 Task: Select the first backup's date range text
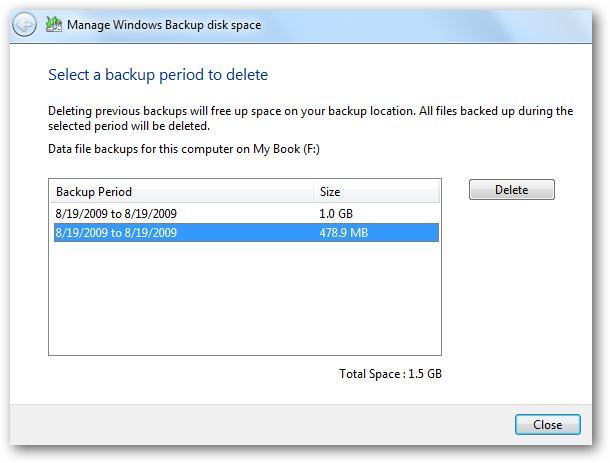(x=117, y=213)
